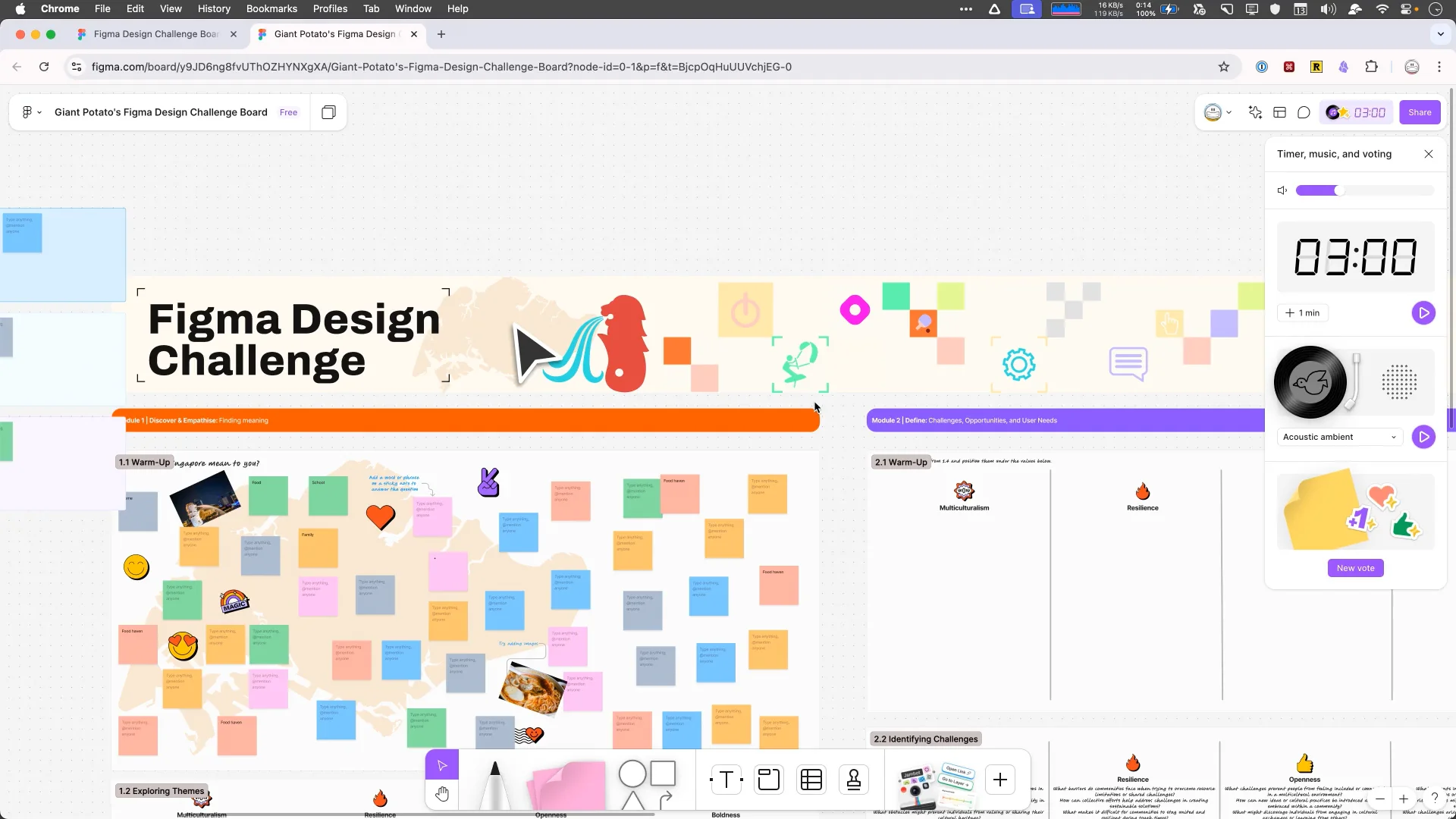
Task: Zoom out with the minus button
Action: [1380, 799]
